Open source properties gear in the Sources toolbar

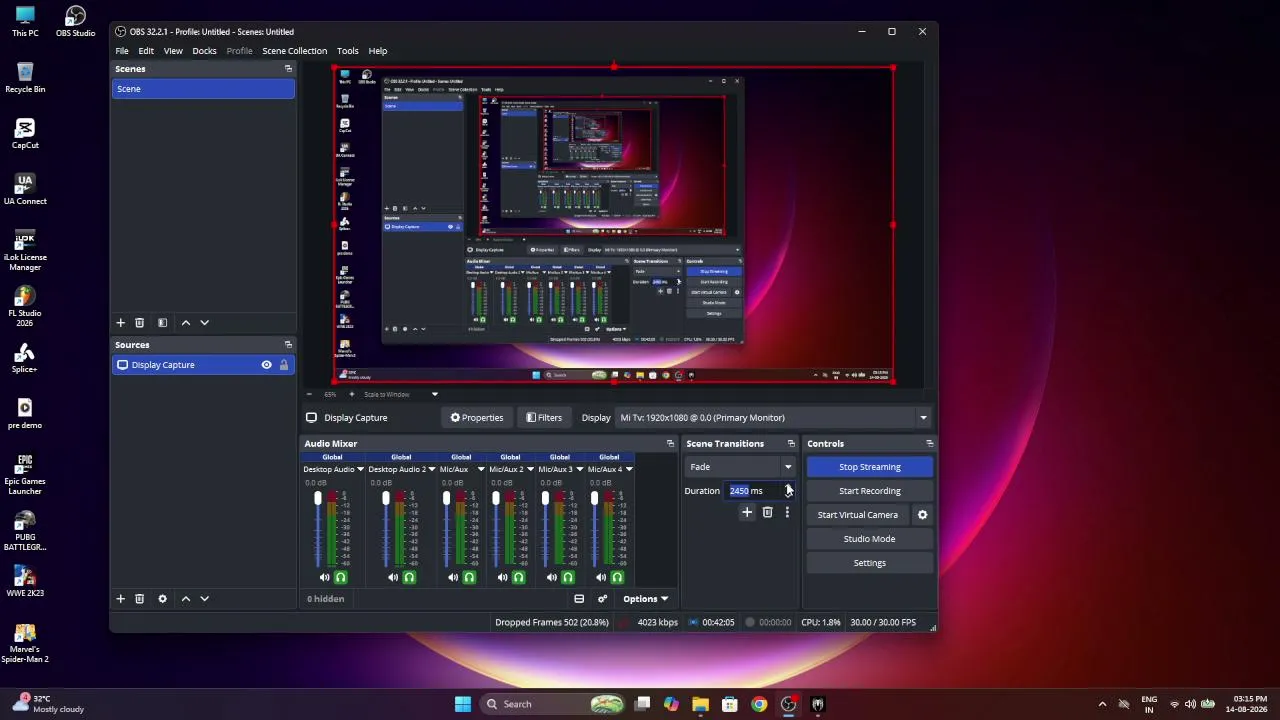(x=162, y=599)
